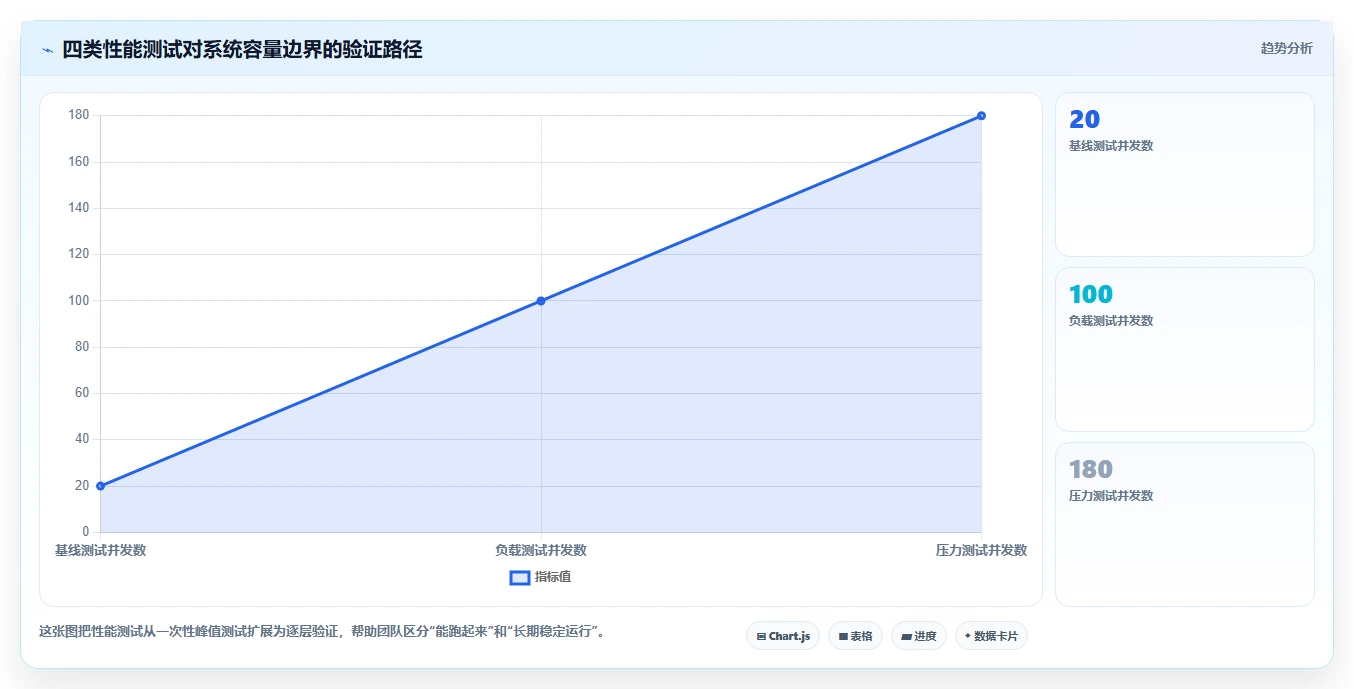This screenshot has width=1354, height=689.
Task: Click the y-axis tick label 140
Action: click(78, 208)
